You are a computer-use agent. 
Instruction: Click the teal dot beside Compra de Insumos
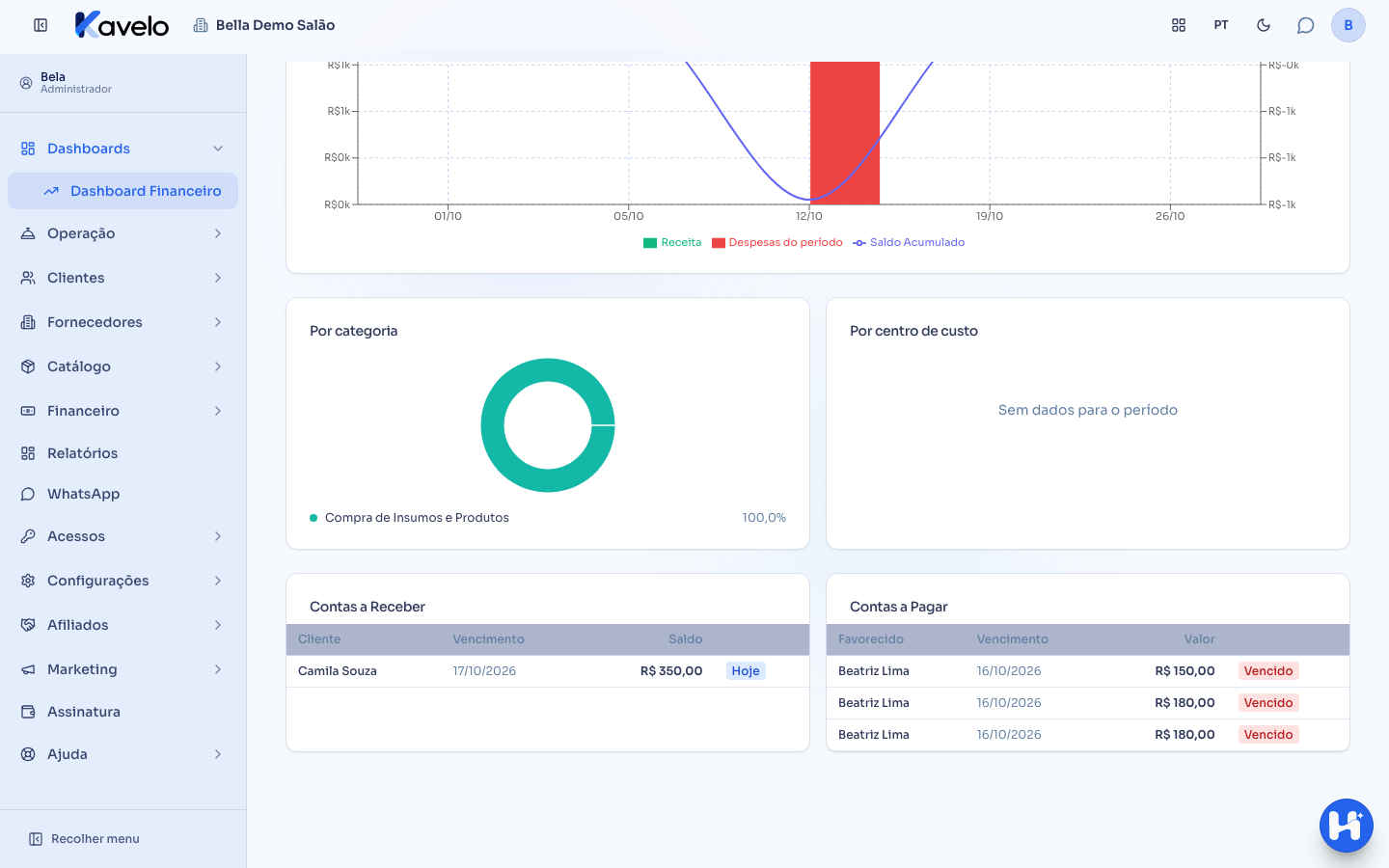(x=313, y=518)
